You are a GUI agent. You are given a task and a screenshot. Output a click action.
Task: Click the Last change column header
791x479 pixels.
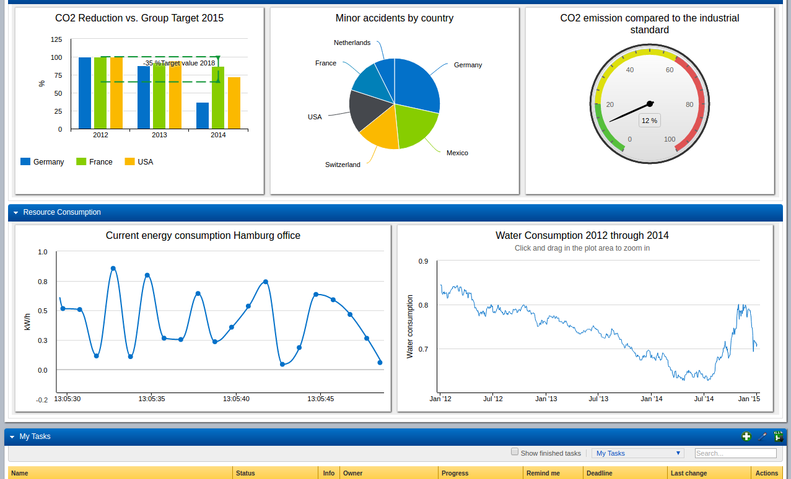point(689,473)
